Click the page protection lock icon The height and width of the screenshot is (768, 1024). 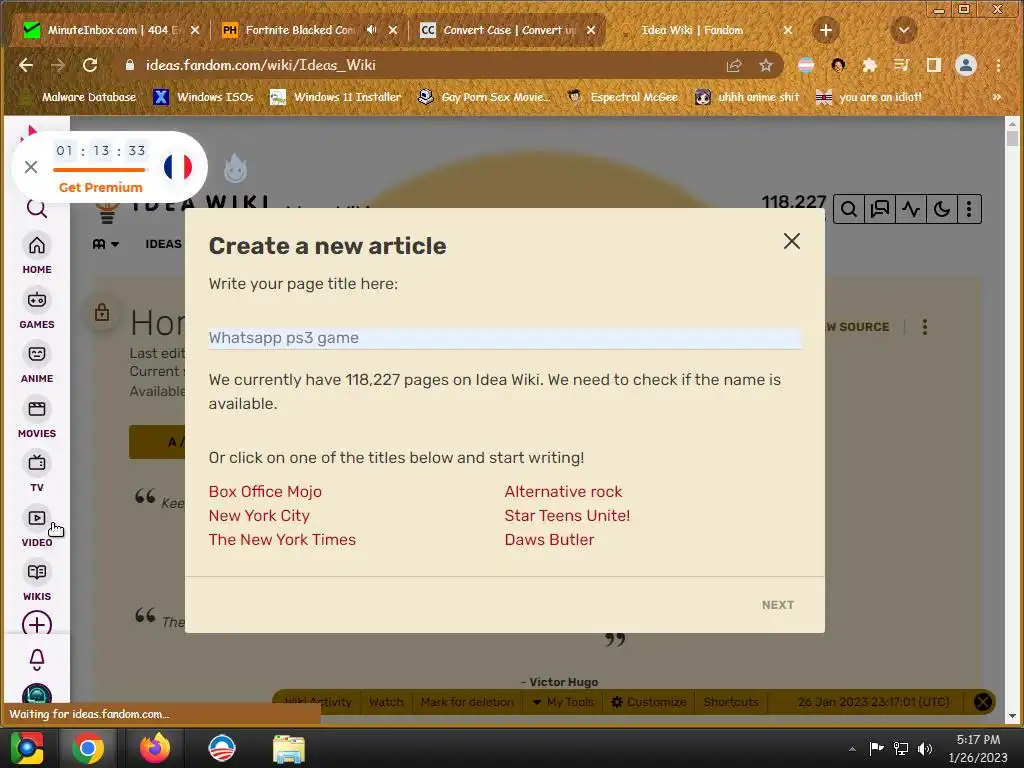[x=102, y=312]
